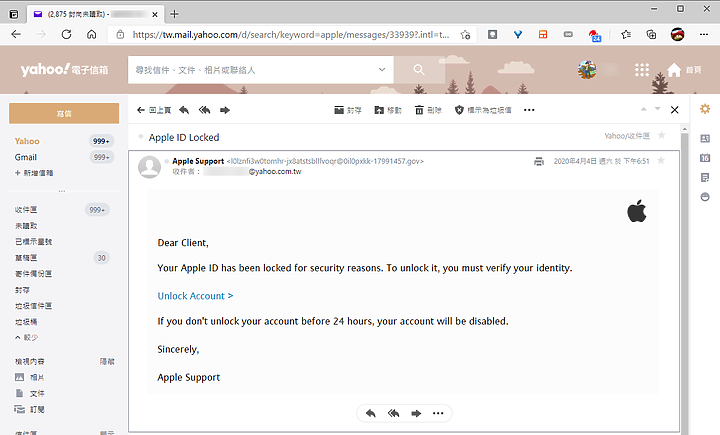Viewport: 720px width, 435px height.
Task: Refresh the browser page
Action: (x=66, y=34)
